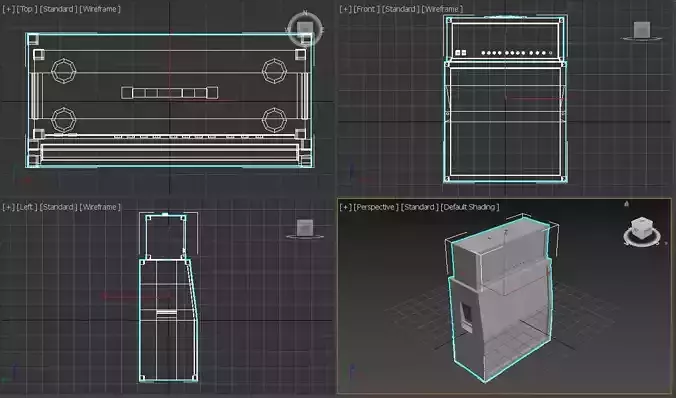Open the [Default Shading] menu
This screenshot has width=676, height=398.
470,207
